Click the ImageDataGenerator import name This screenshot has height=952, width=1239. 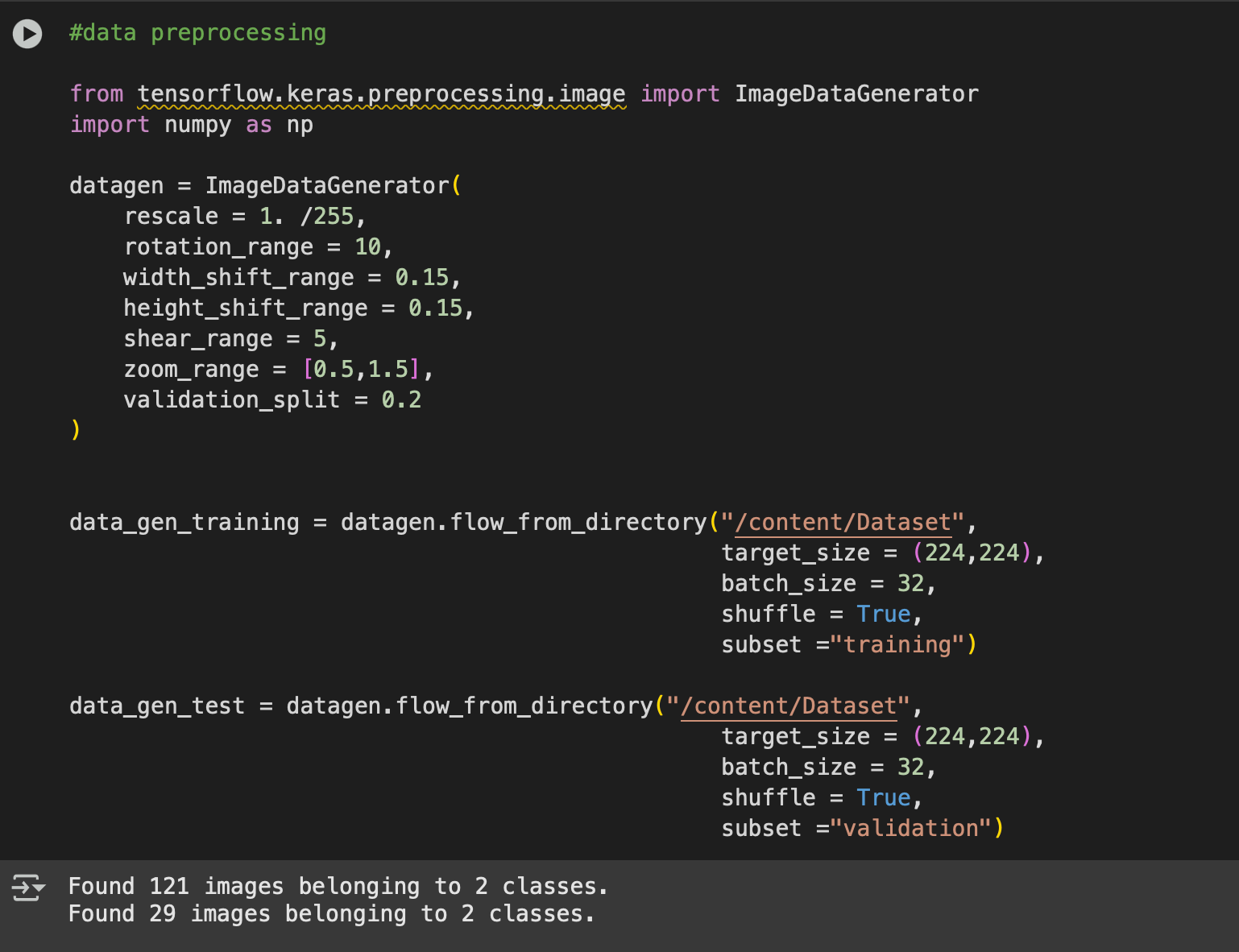pos(856,94)
